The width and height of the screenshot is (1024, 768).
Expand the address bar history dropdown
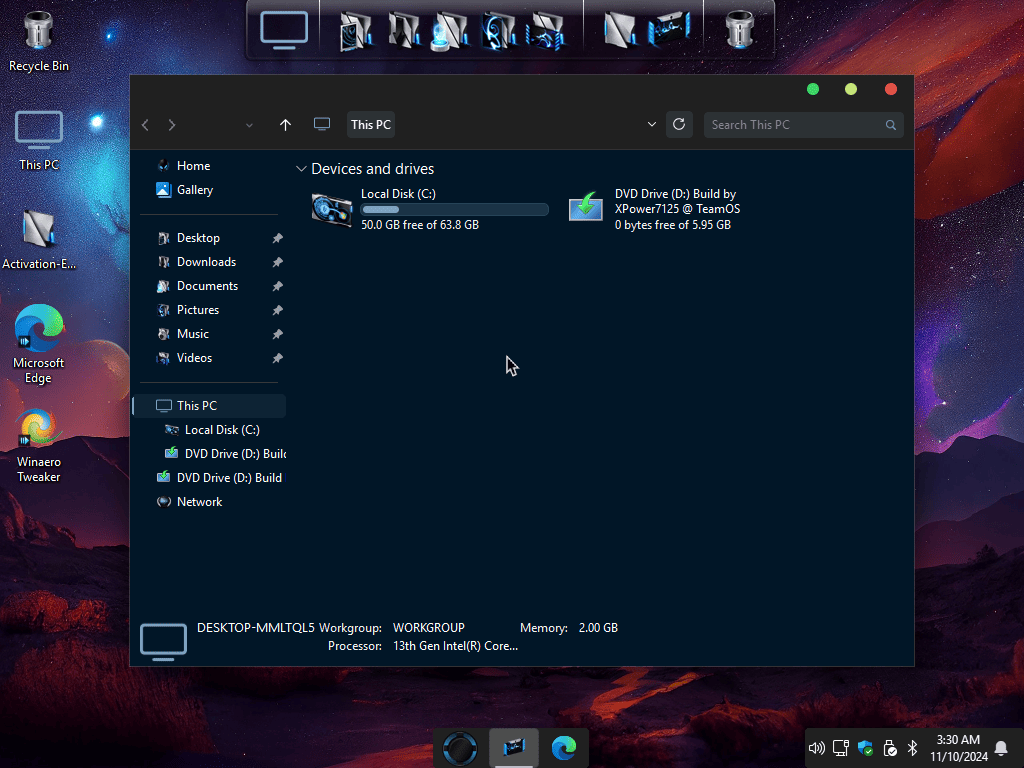tap(652, 124)
